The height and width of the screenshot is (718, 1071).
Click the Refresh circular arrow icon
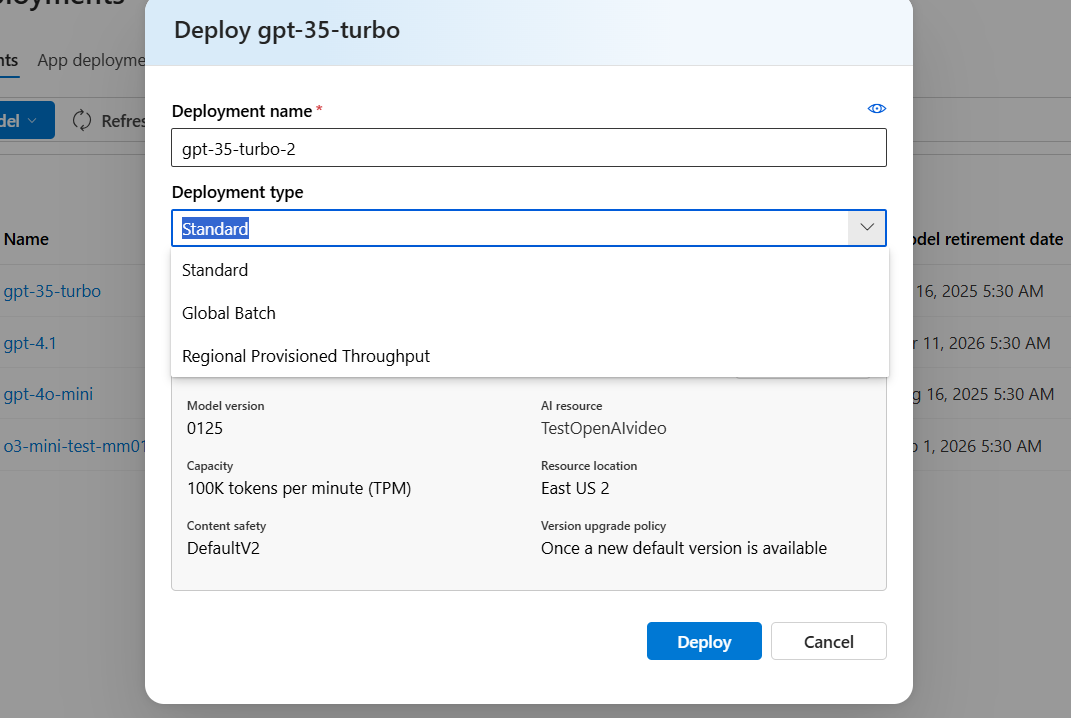pyautogui.click(x=82, y=120)
